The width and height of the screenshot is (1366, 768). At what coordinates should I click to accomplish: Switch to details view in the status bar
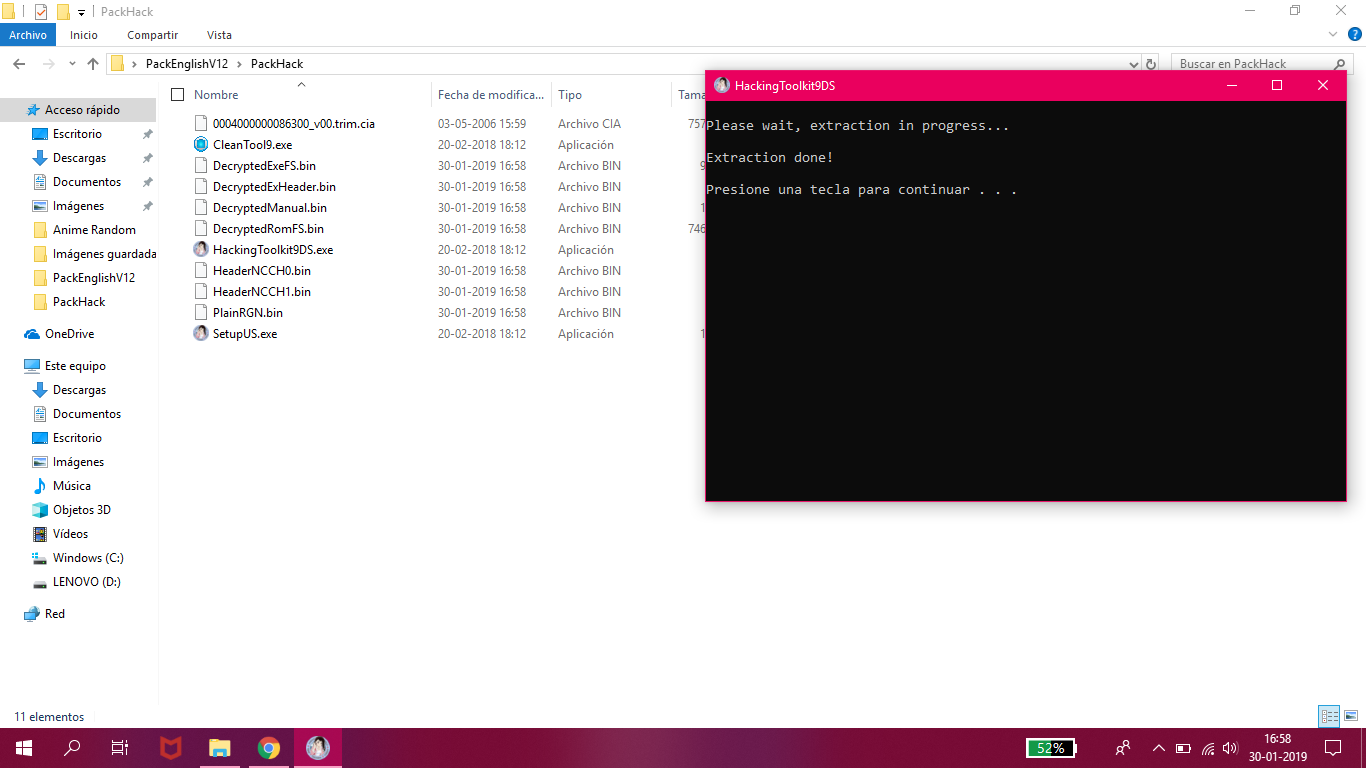pos(1329,716)
